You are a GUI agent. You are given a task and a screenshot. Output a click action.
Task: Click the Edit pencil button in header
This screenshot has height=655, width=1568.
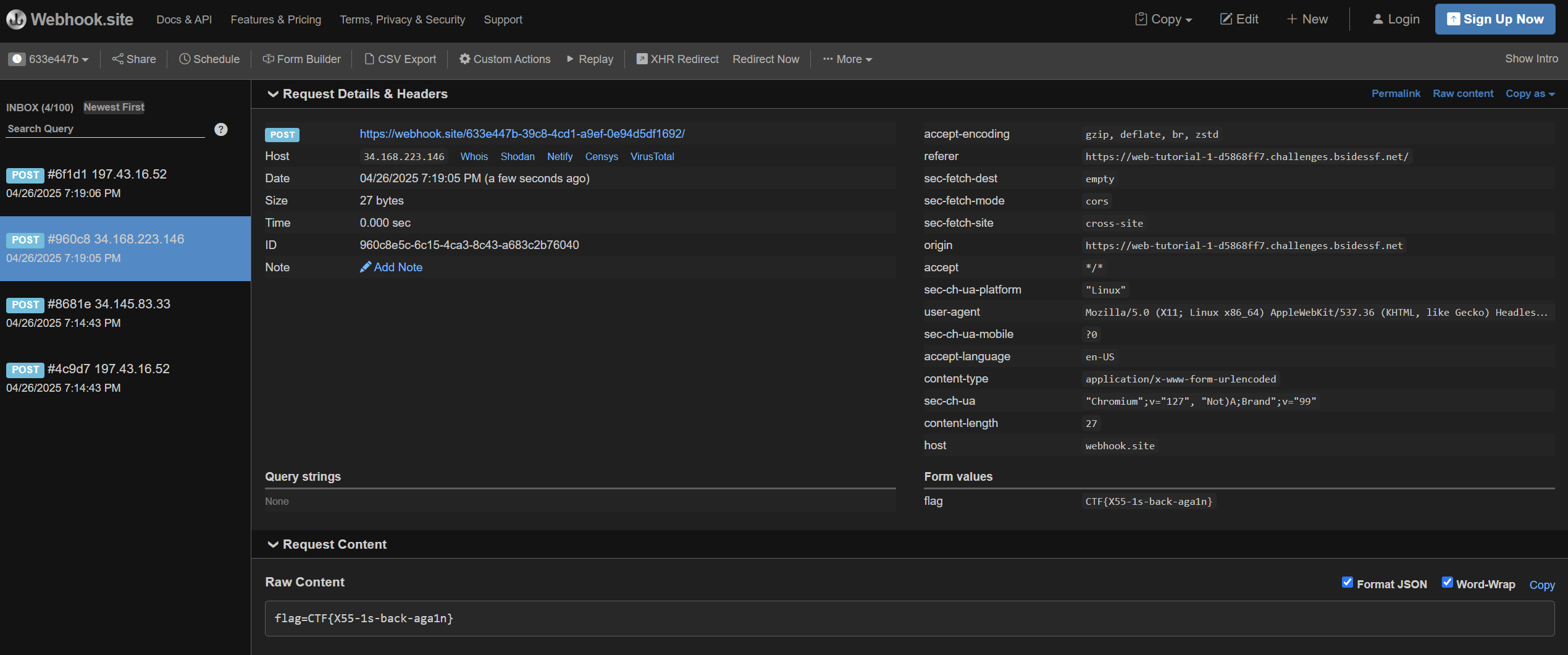point(1239,19)
